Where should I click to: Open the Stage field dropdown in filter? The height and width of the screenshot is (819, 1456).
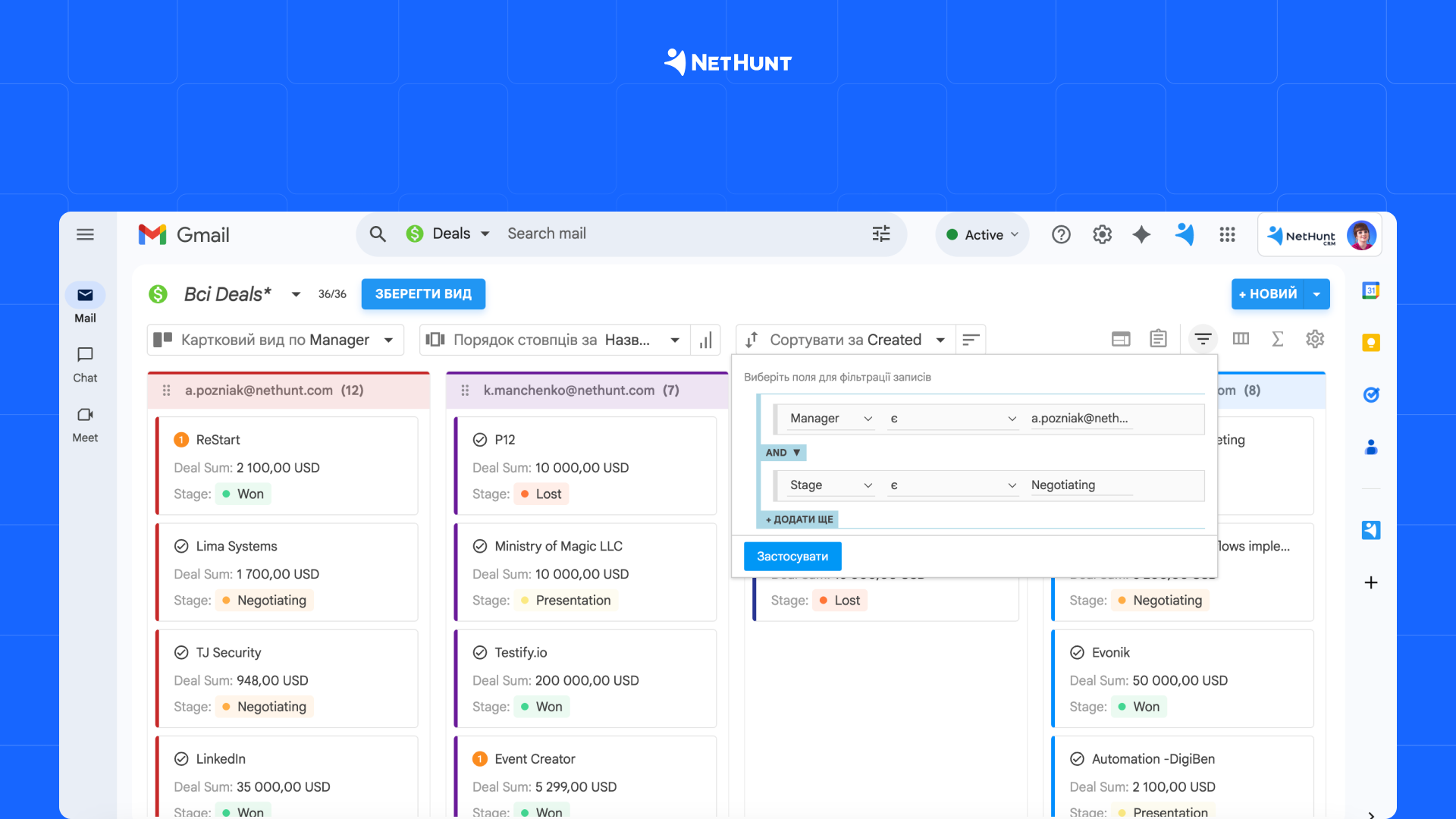tap(830, 485)
